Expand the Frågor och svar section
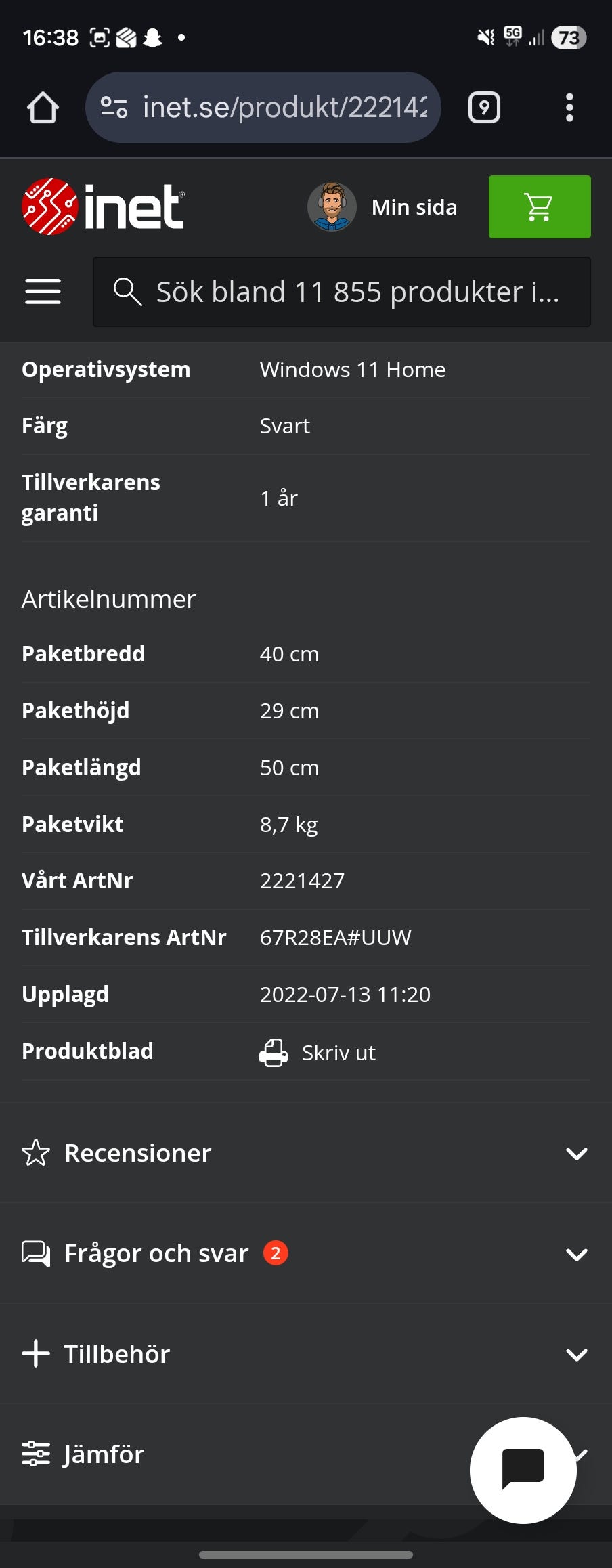 click(x=575, y=1253)
